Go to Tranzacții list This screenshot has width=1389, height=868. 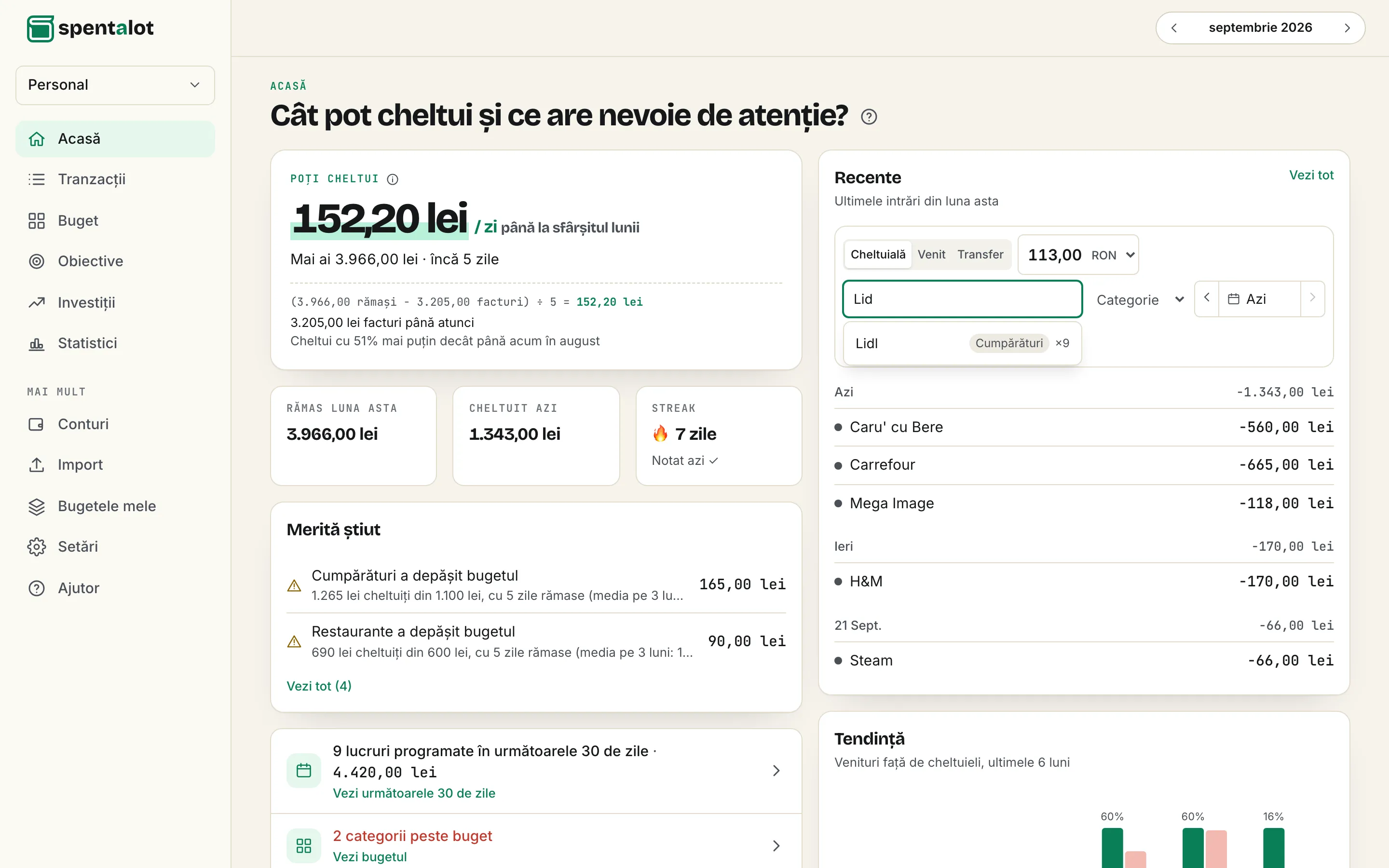[115, 179]
